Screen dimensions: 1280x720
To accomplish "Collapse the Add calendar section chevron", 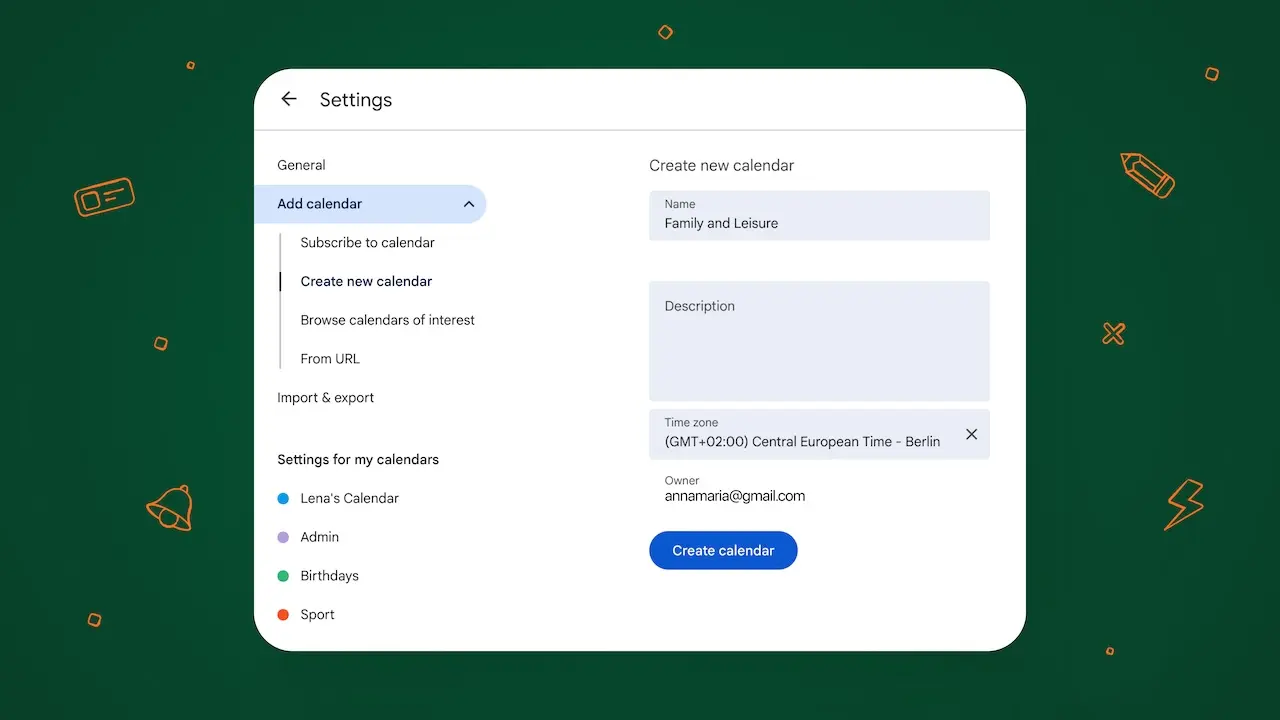I will click(468, 204).
